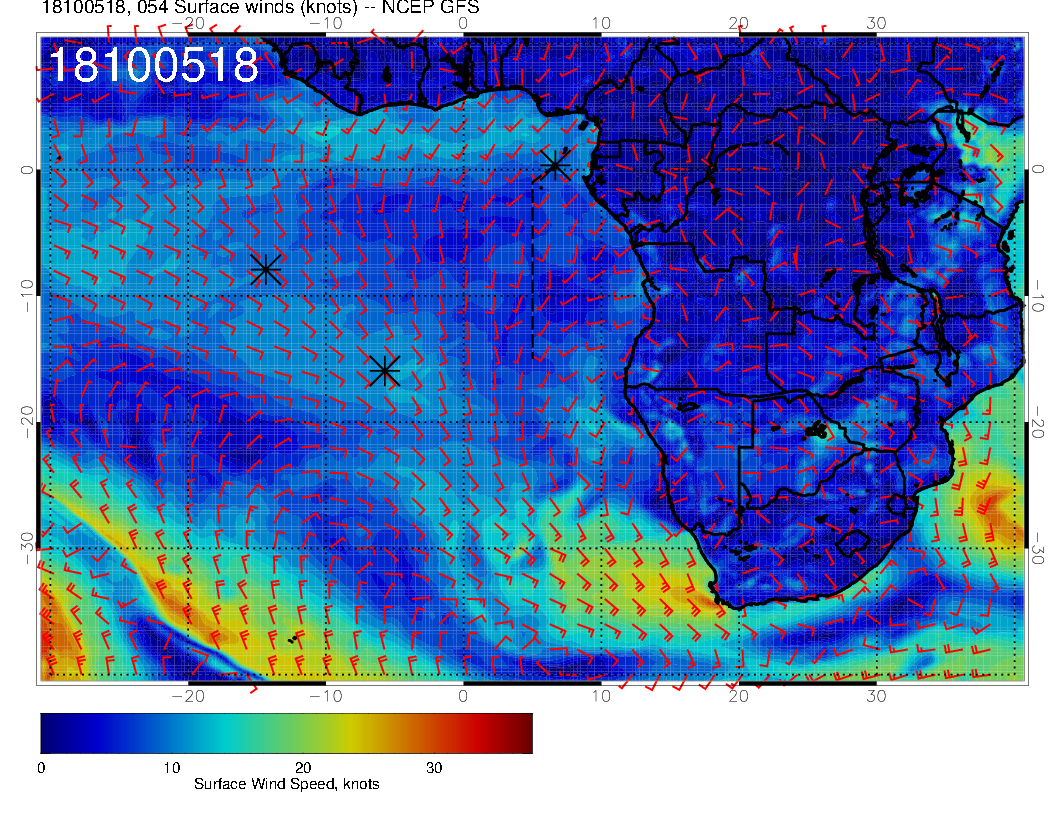1056x816 pixels.
Task: Click the small island near 12°W, 37°S
Action: pyautogui.click(x=293, y=637)
